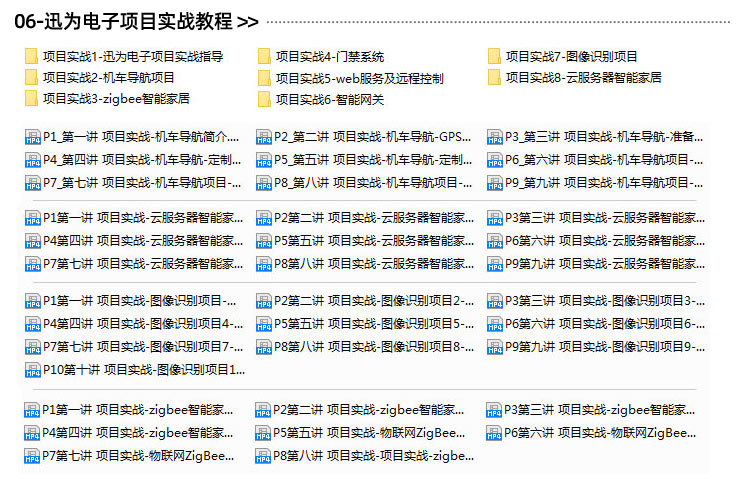Select folder name 项目实战5-web服务及远程控制

(360, 78)
